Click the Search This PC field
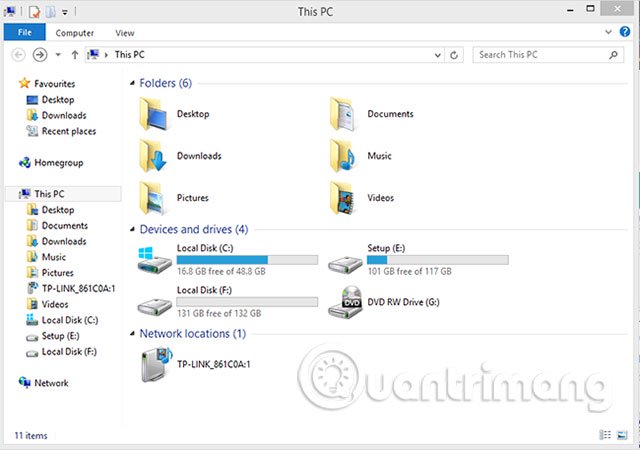640x450 pixels. coord(548,55)
